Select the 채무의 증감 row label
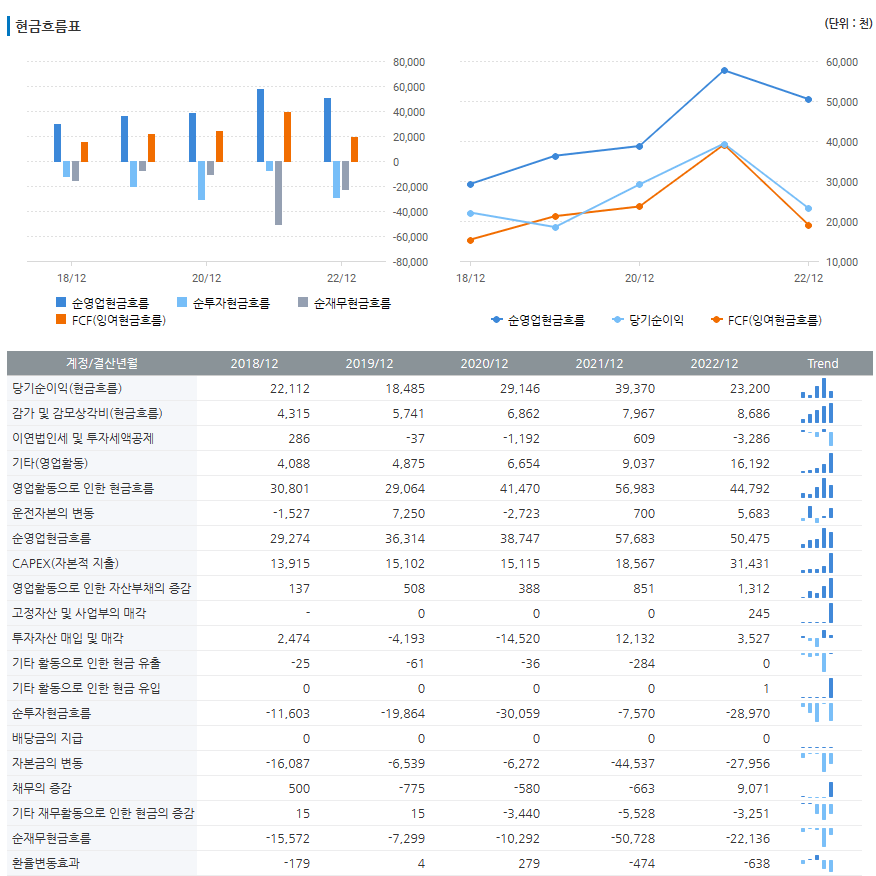876x876 pixels. 42,789
